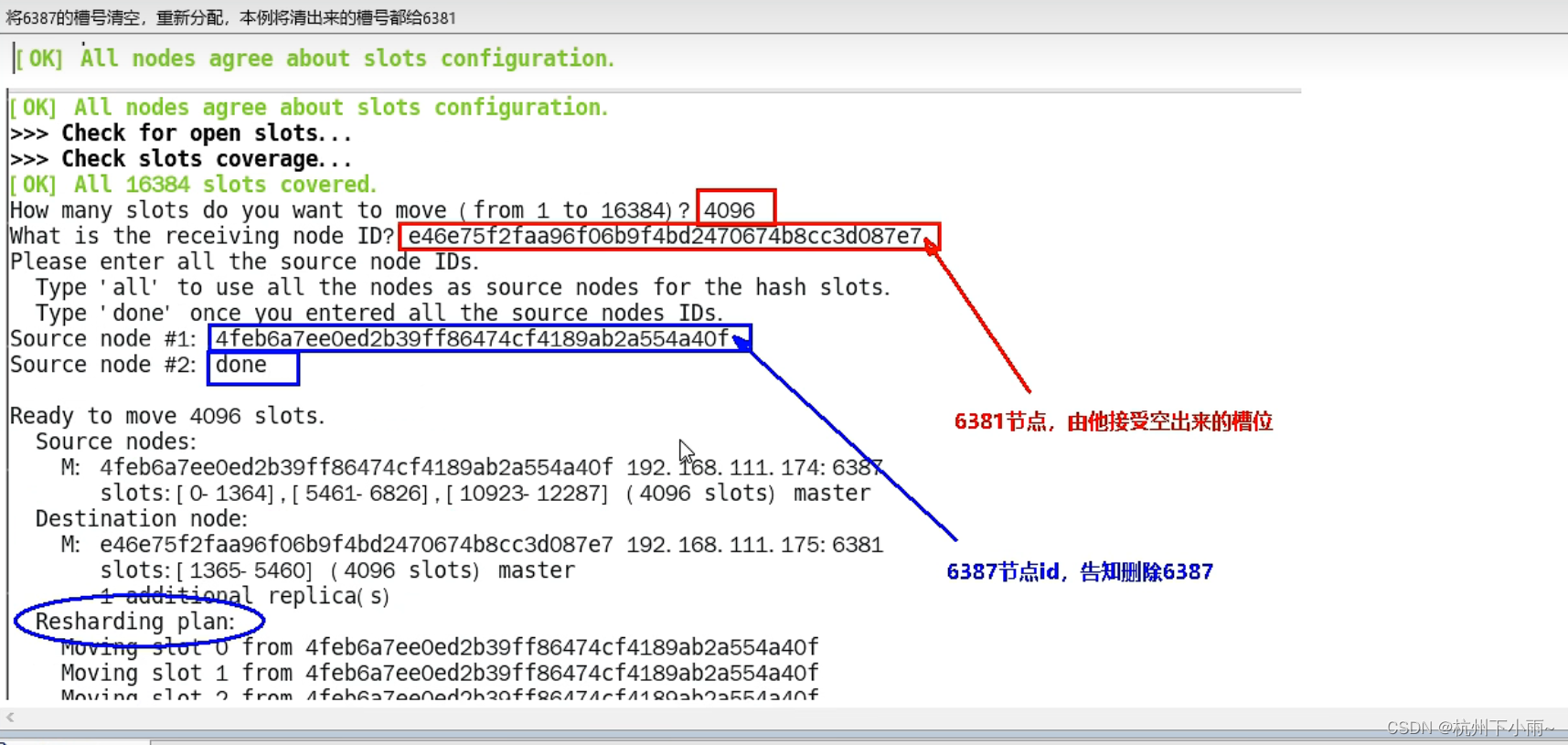Click the top green 'All nodes agree about slots configuration' line
1568x745 pixels.
315,59
